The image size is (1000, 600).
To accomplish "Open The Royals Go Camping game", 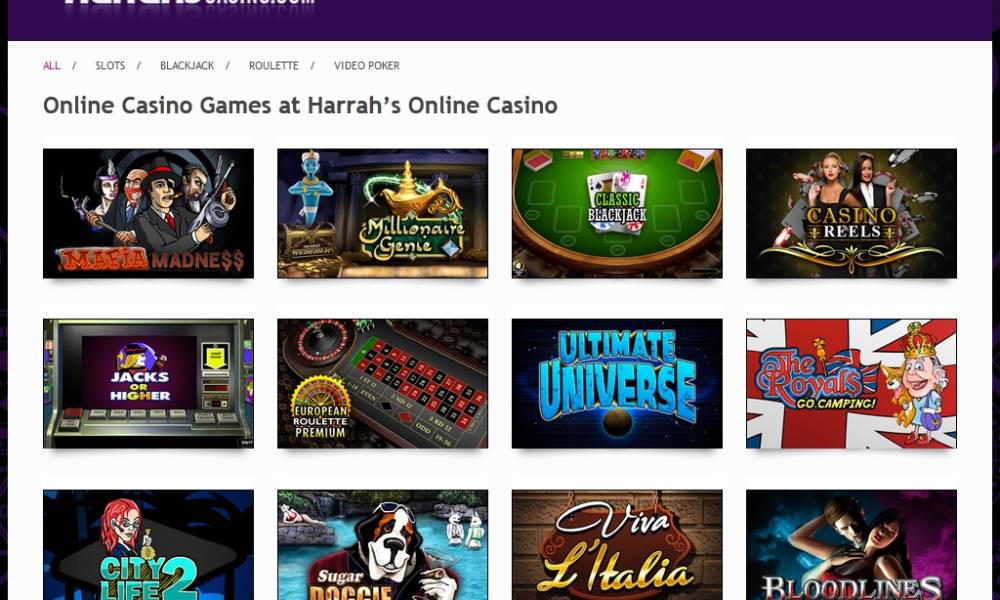I will pyautogui.click(x=851, y=384).
